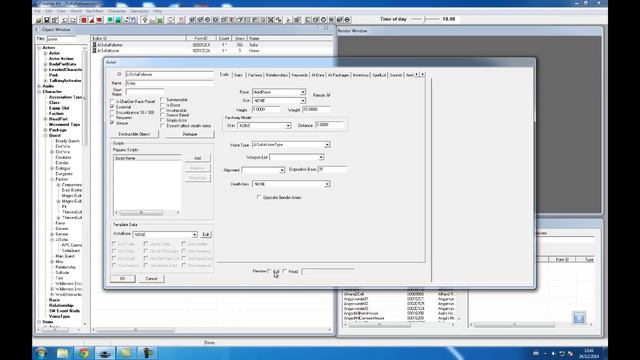The width and height of the screenshot is (640, 360).
Task: Switch to the Inventory tab
Action: coord(360,75)
